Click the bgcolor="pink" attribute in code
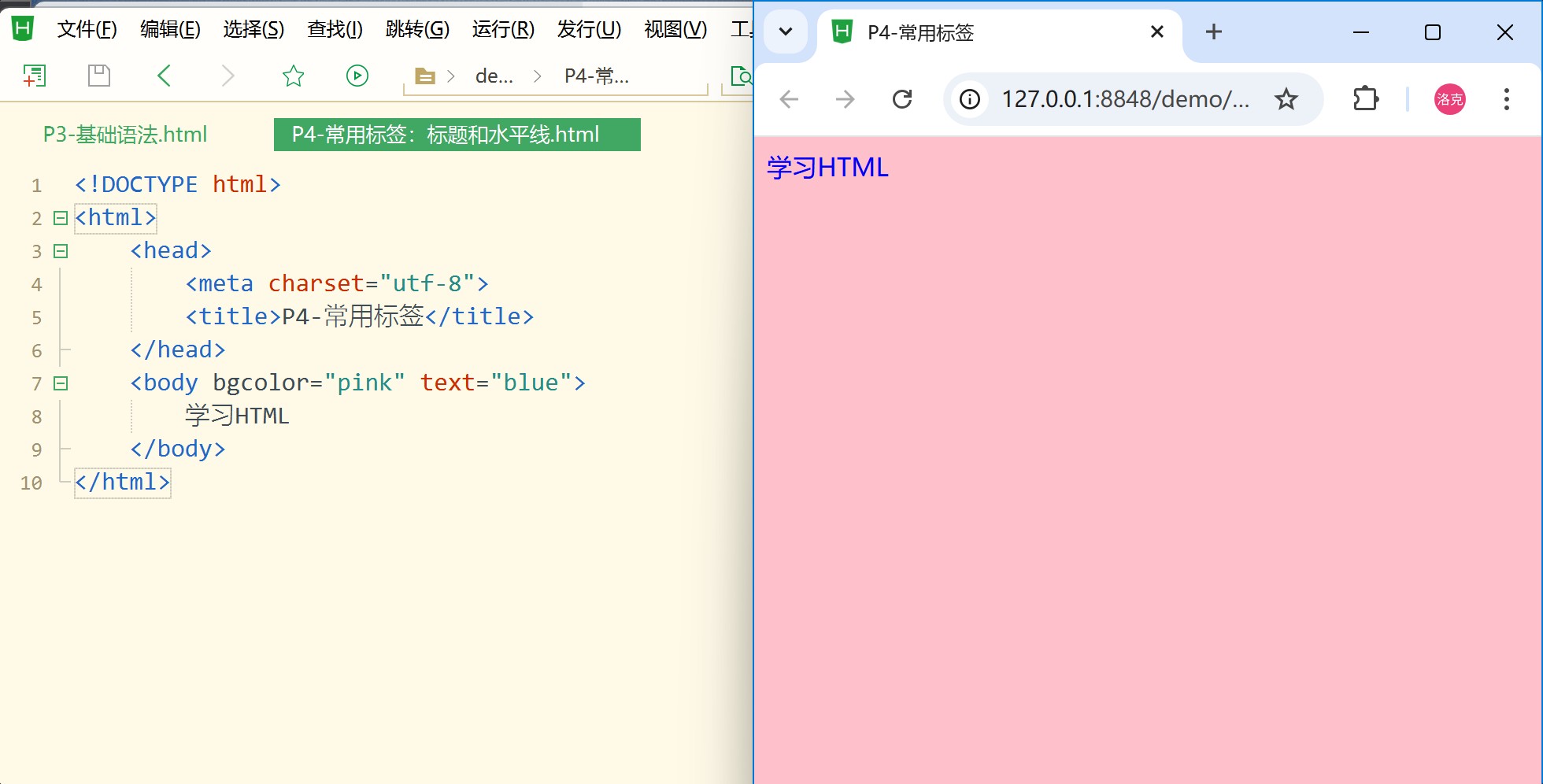The height and width of the screenshot is (784, 1543). [309, 383]
